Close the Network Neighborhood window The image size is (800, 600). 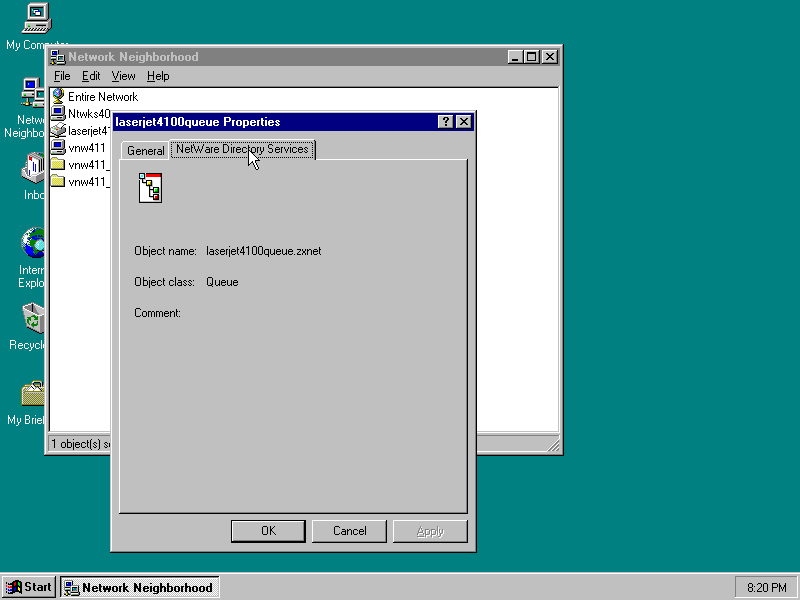pyautogui.click(x=549, y=57)
